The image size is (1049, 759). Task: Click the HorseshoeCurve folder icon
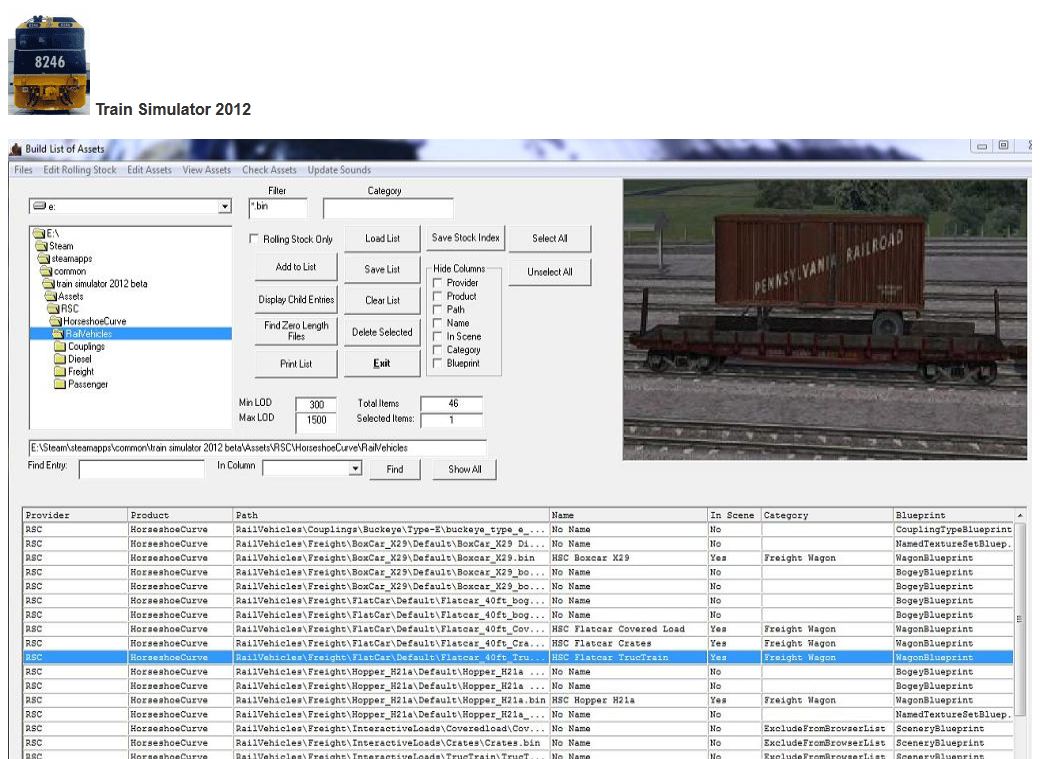56,321
